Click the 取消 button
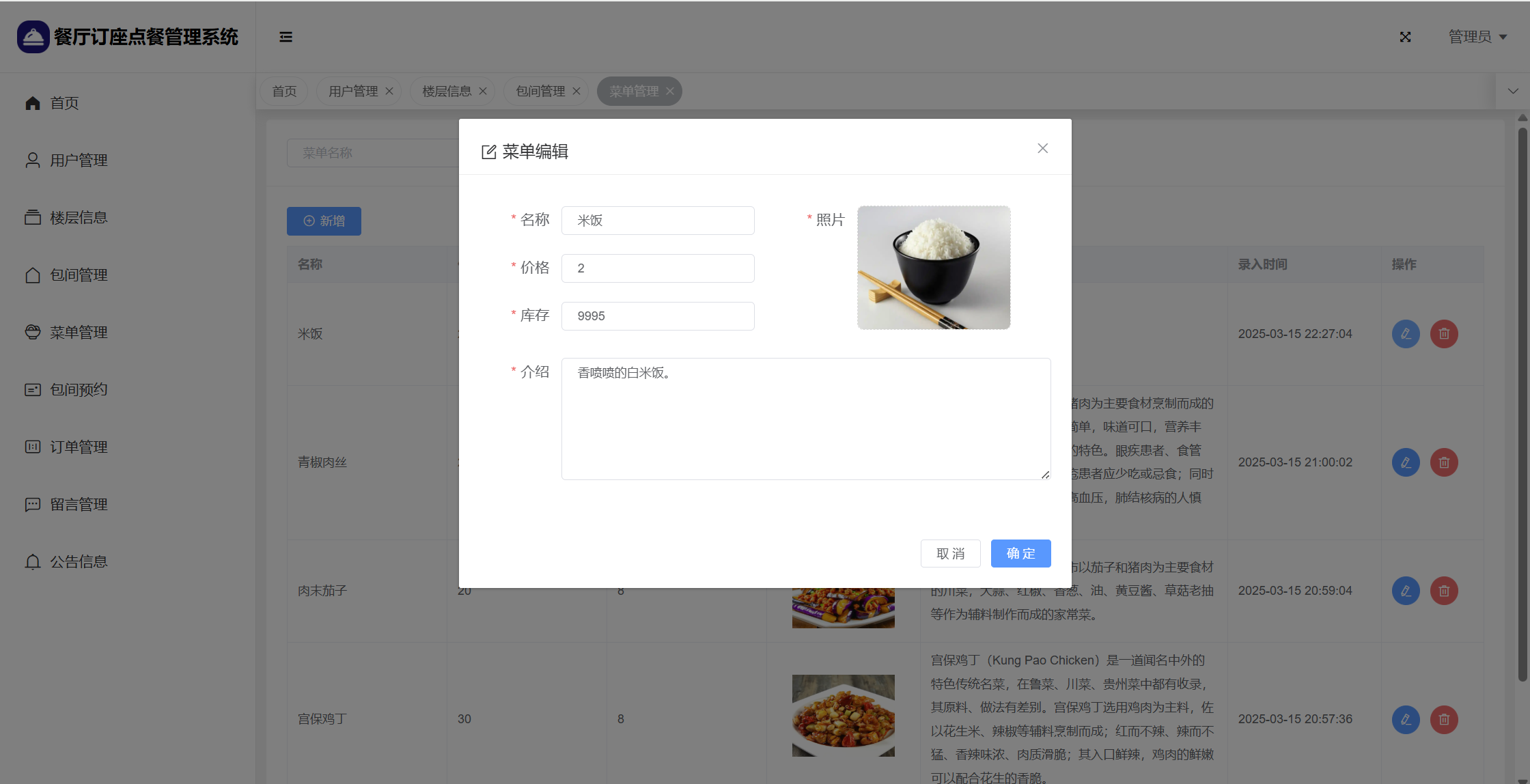This screenshot has width=1530, height=784. (x=950, y=553)
